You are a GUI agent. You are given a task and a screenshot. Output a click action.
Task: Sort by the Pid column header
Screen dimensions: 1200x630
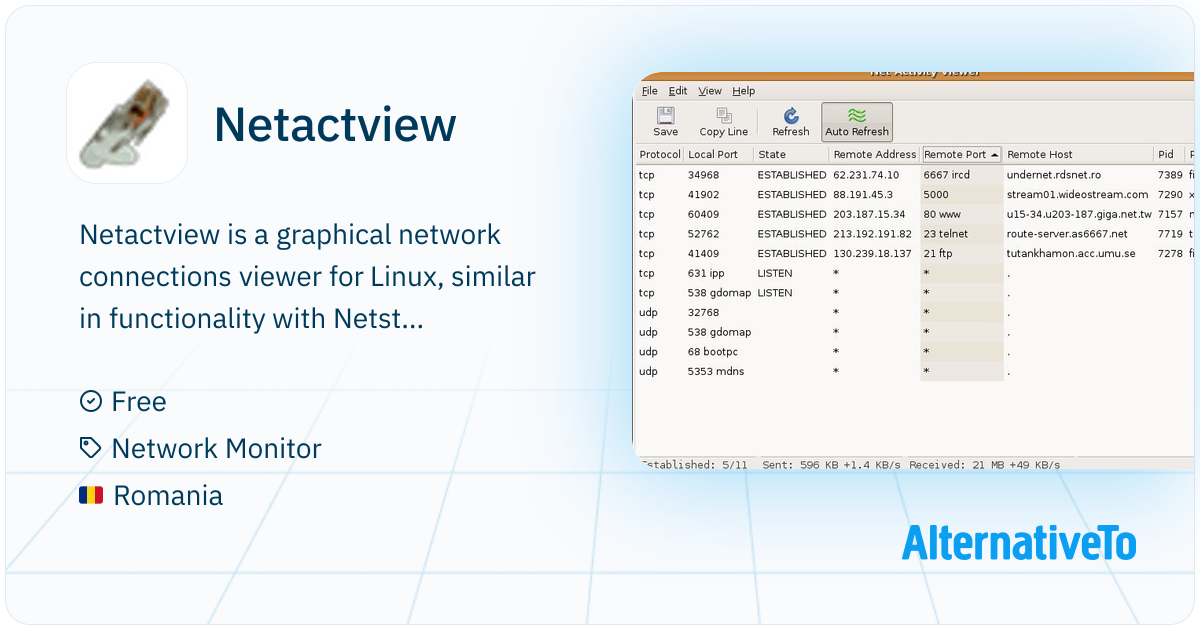click(x=1169, y=155)
